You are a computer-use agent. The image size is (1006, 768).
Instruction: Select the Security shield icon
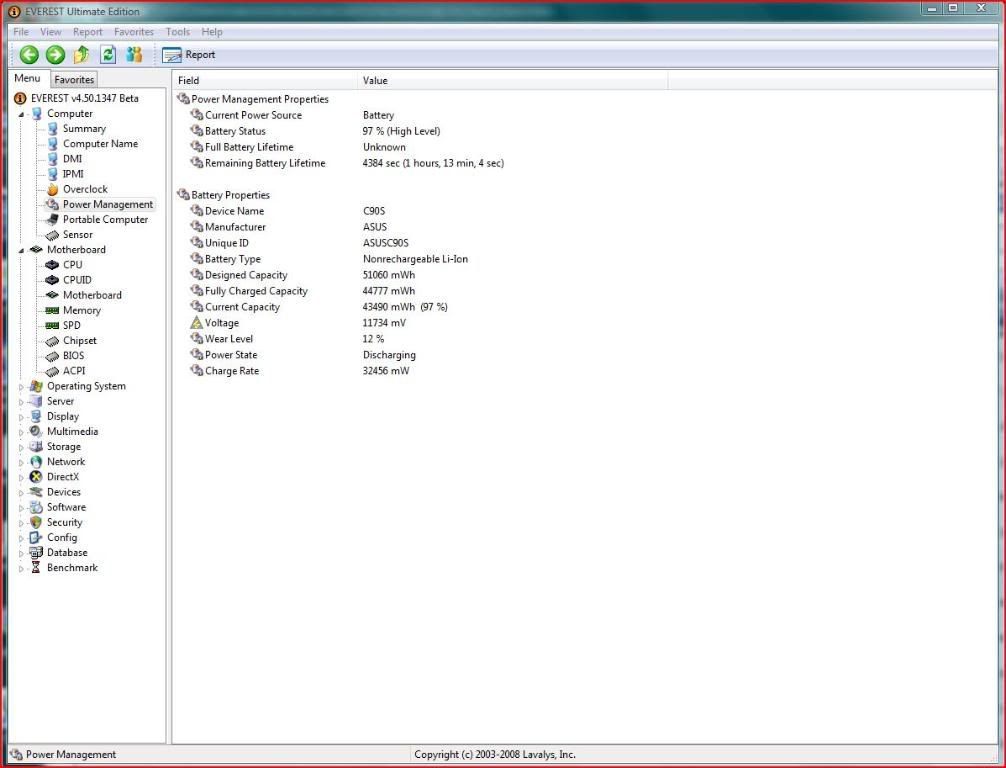(36, 522)
